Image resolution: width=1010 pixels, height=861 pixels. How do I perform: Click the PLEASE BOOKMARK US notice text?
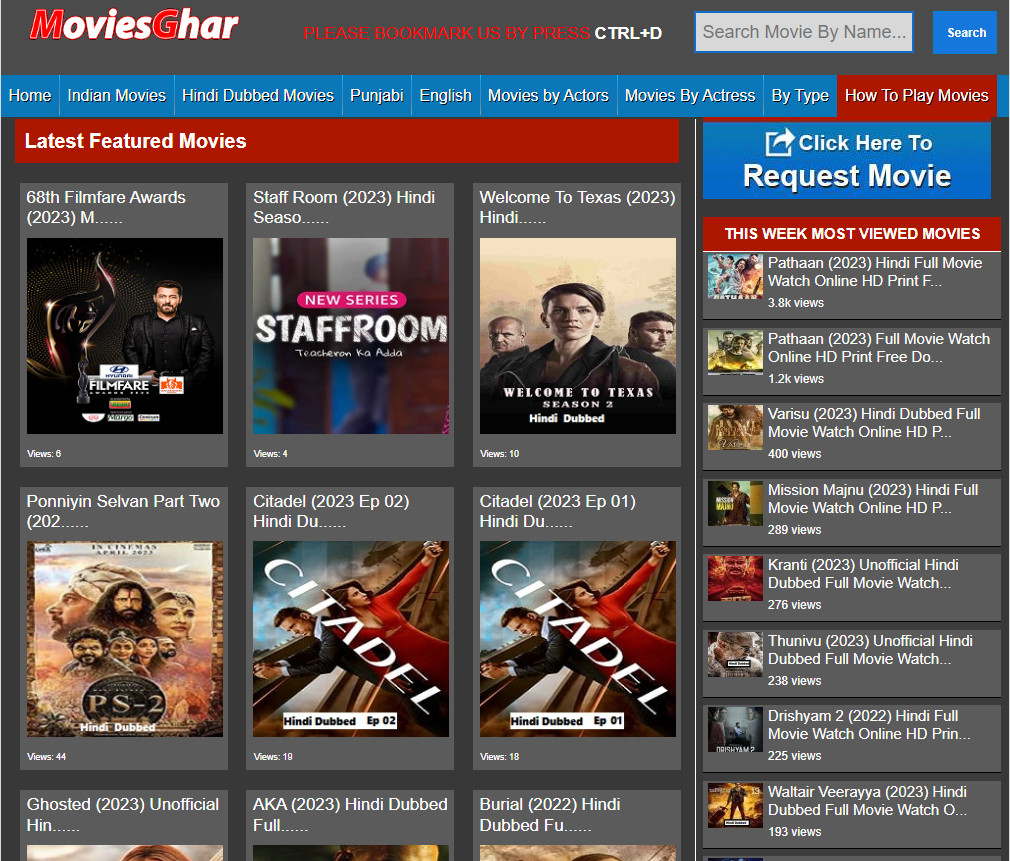[482, 33]
